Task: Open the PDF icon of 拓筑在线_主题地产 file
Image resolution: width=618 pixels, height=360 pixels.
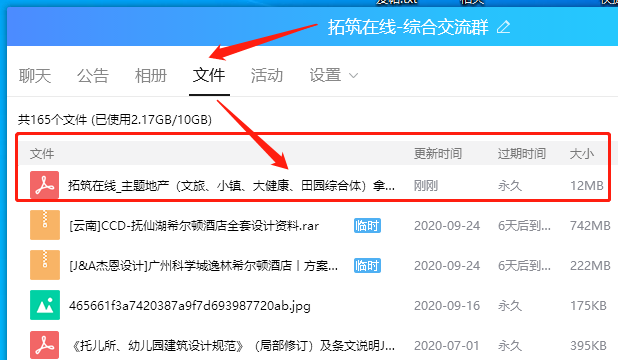Action: (45, 185)
